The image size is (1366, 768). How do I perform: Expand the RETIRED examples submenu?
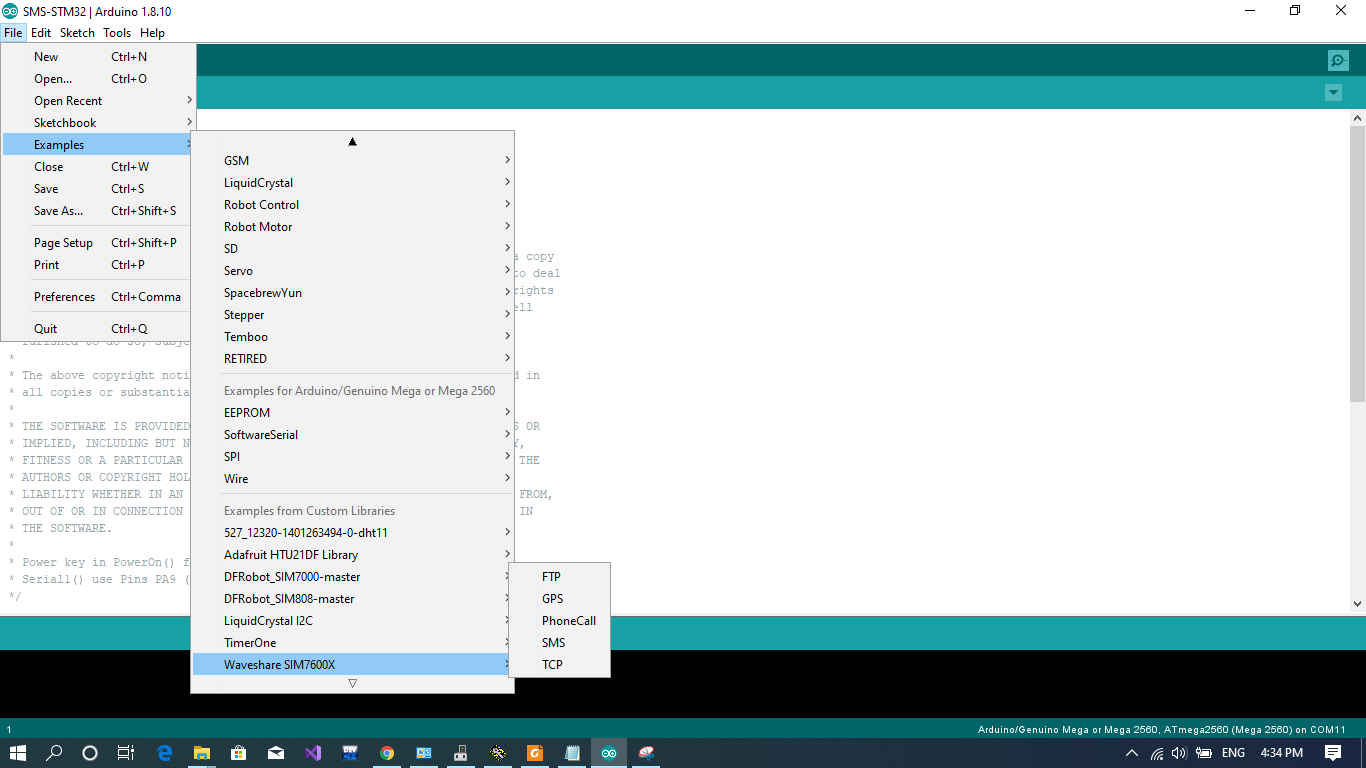pyautogui.click(x=352, y=359)
